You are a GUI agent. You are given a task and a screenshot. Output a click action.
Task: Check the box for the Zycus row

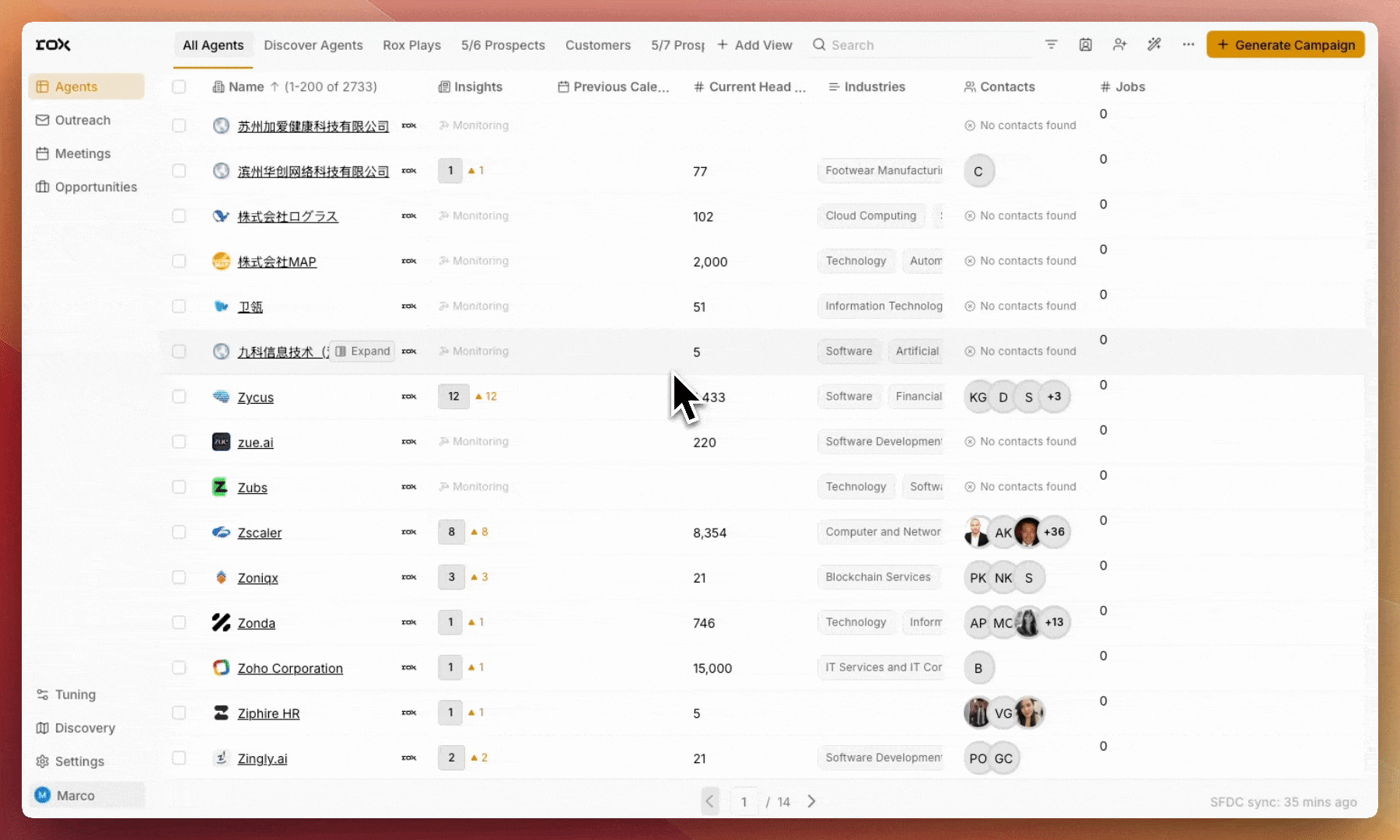179,397
